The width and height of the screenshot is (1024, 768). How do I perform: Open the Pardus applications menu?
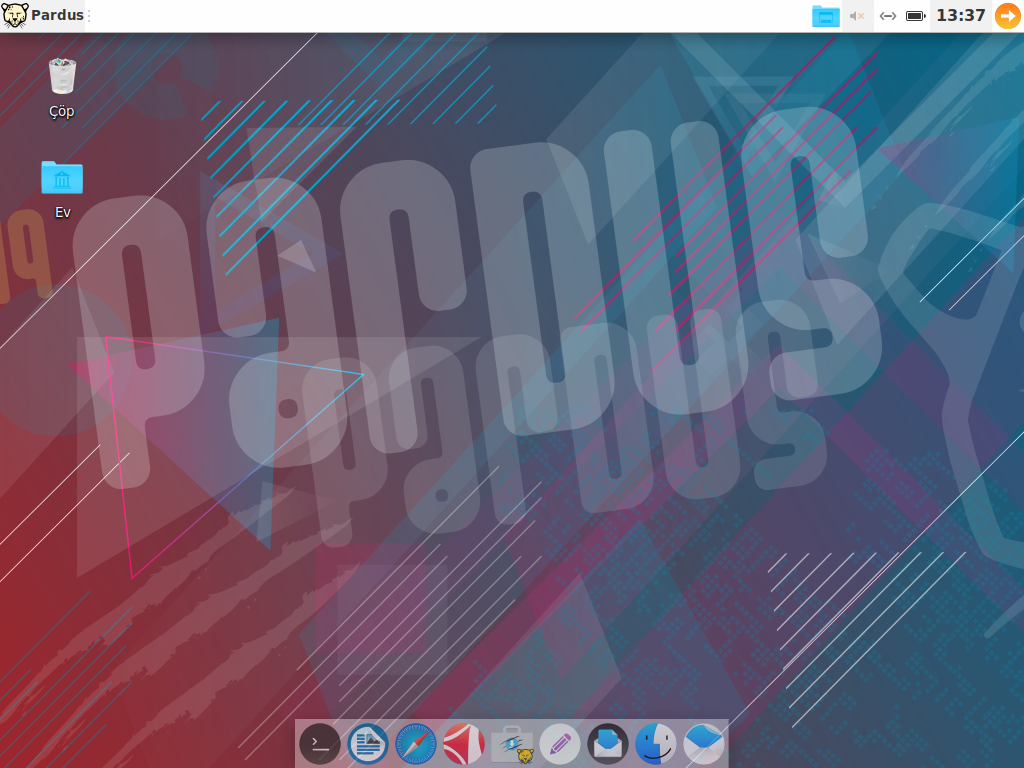(43, 15)
